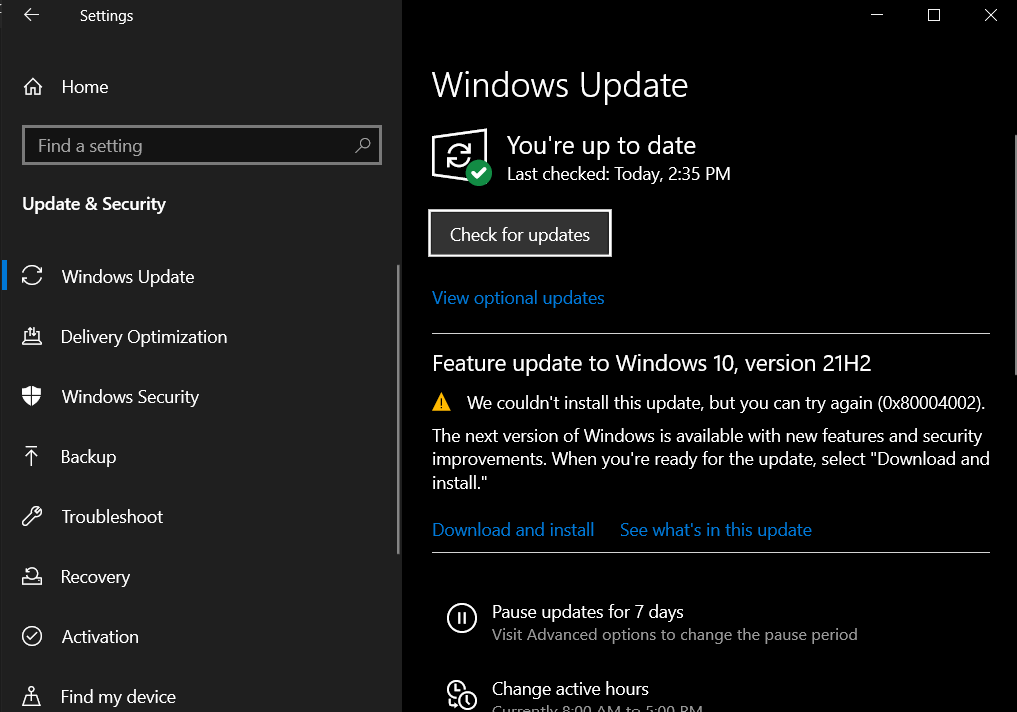
Task: Click the Backup upward arrow icon
Action: coord(31,456)
